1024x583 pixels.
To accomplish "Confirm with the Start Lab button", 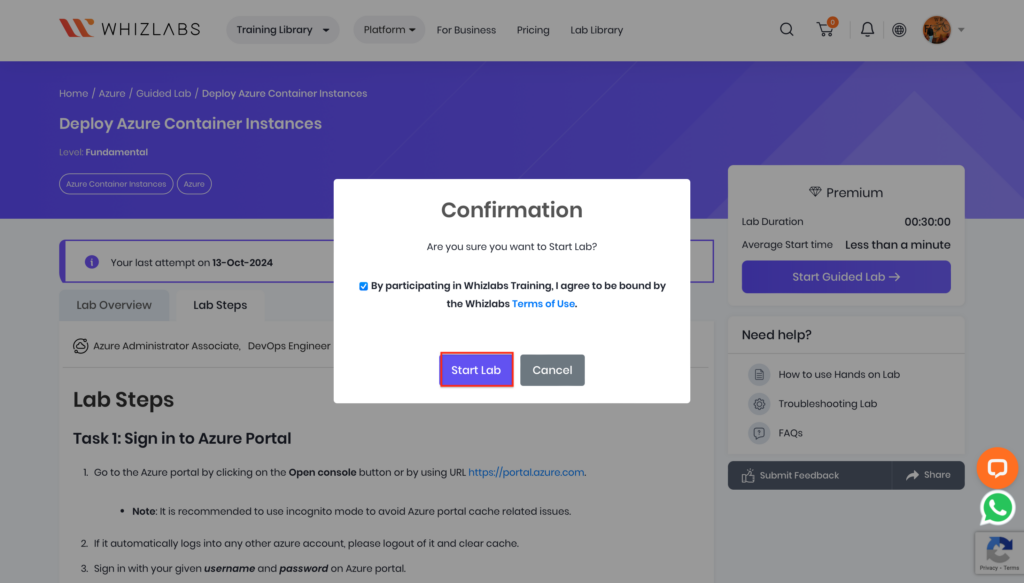I will 476,370.
